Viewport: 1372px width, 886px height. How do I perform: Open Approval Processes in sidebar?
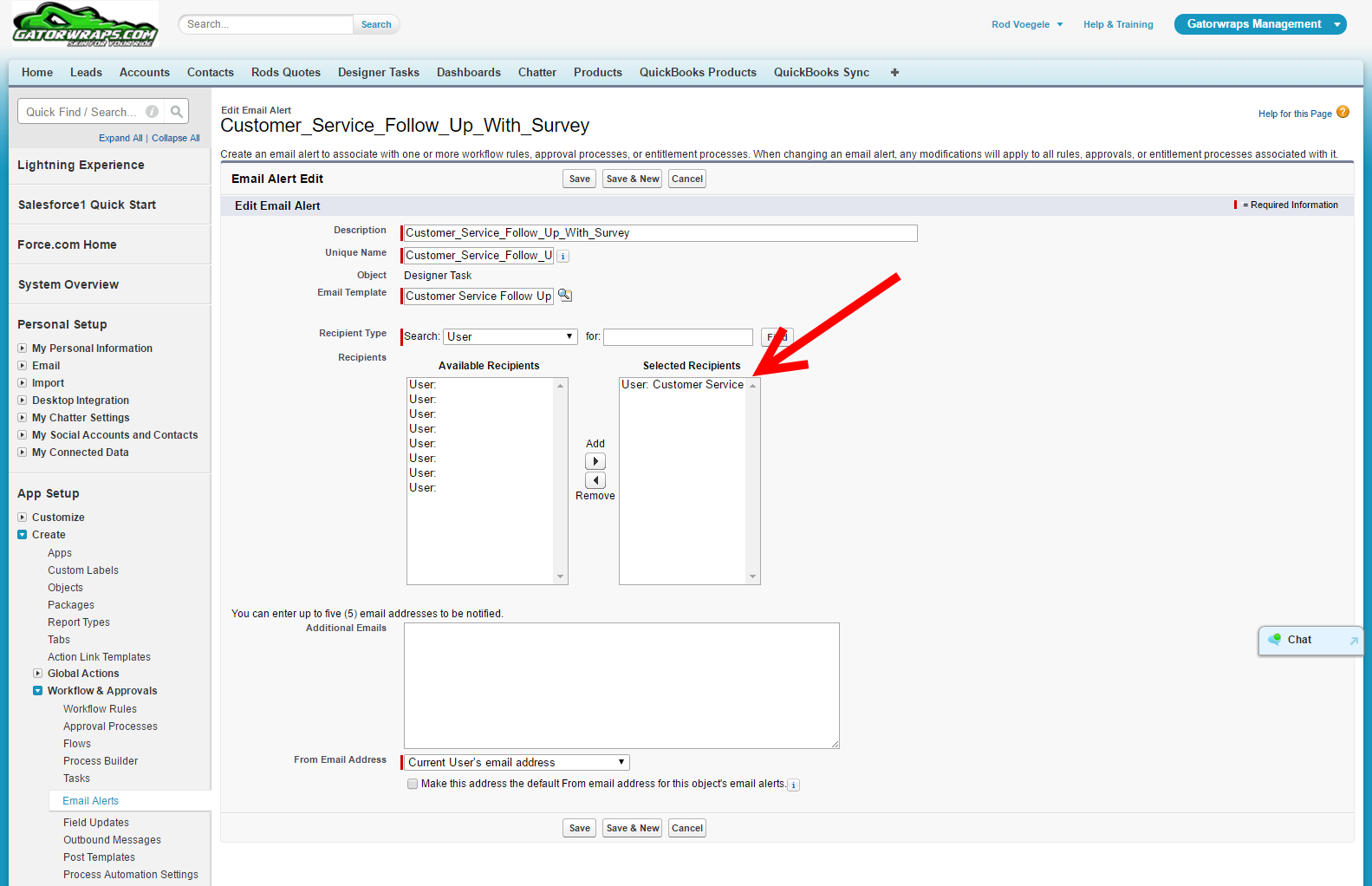click(x=110, y=726)
